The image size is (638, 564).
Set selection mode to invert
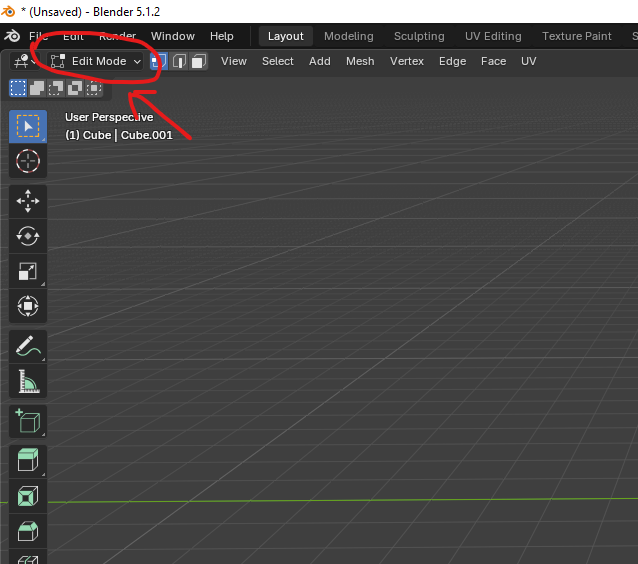click(75, 88)
